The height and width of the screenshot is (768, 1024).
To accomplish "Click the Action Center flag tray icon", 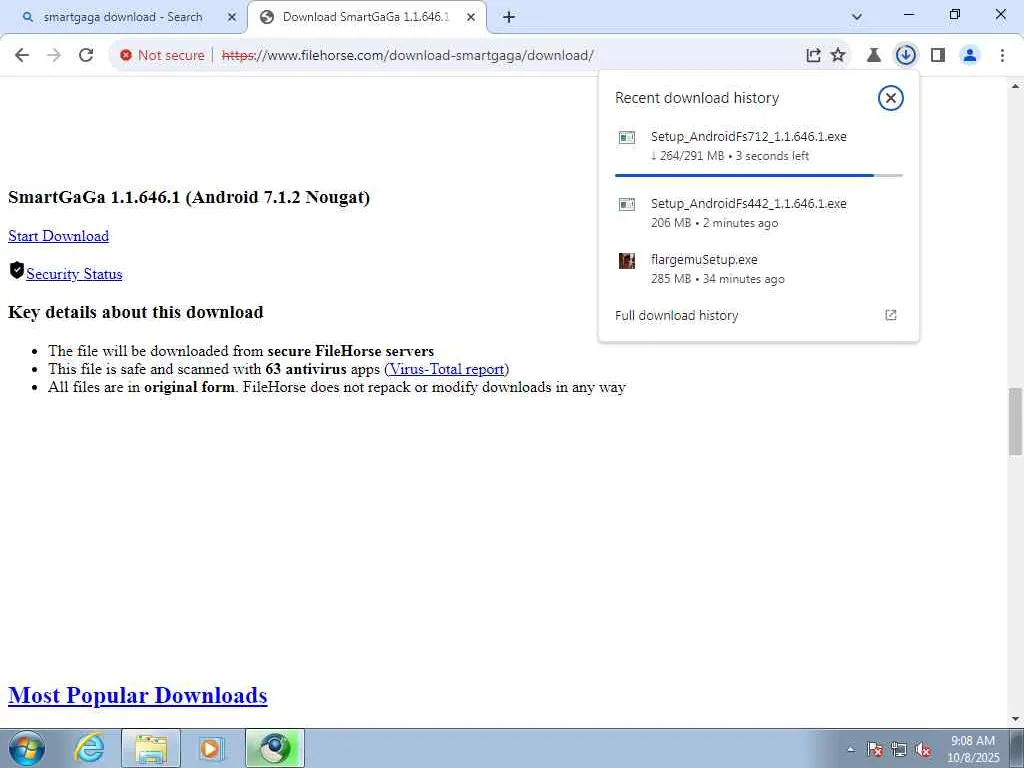I will (874, 749).
